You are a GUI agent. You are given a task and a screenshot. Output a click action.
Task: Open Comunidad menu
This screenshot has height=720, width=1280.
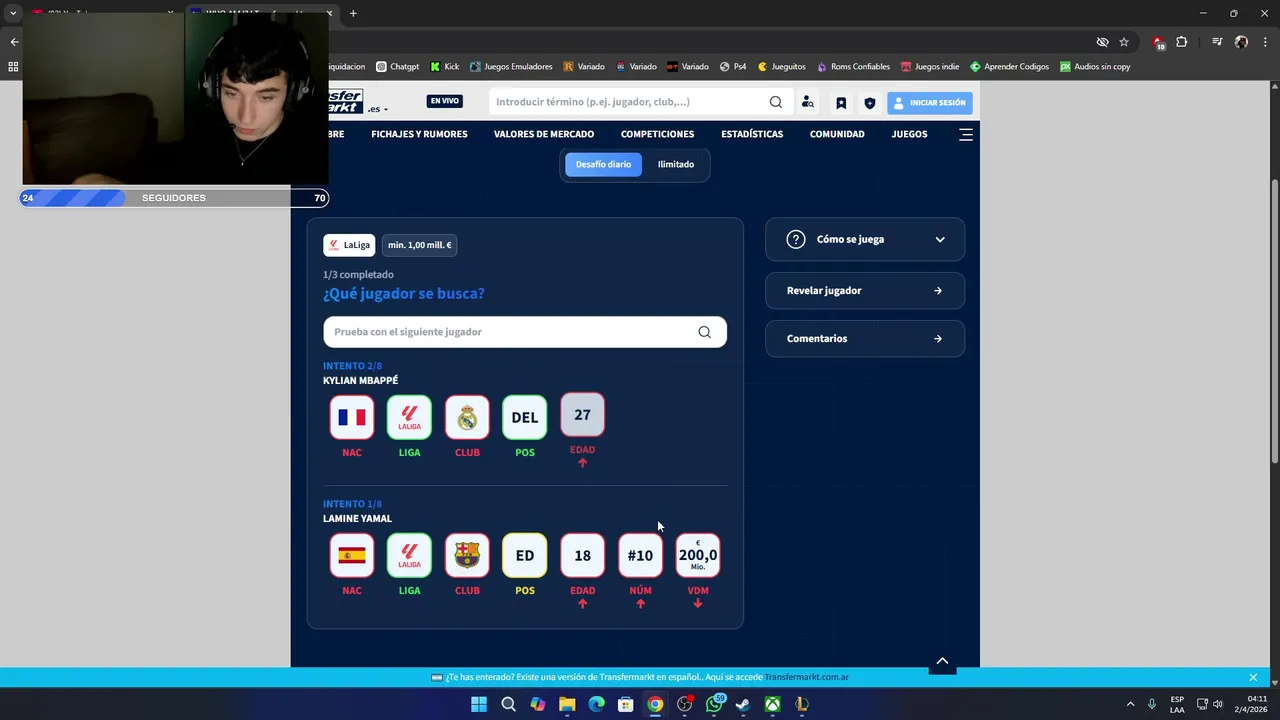(837, 134)
